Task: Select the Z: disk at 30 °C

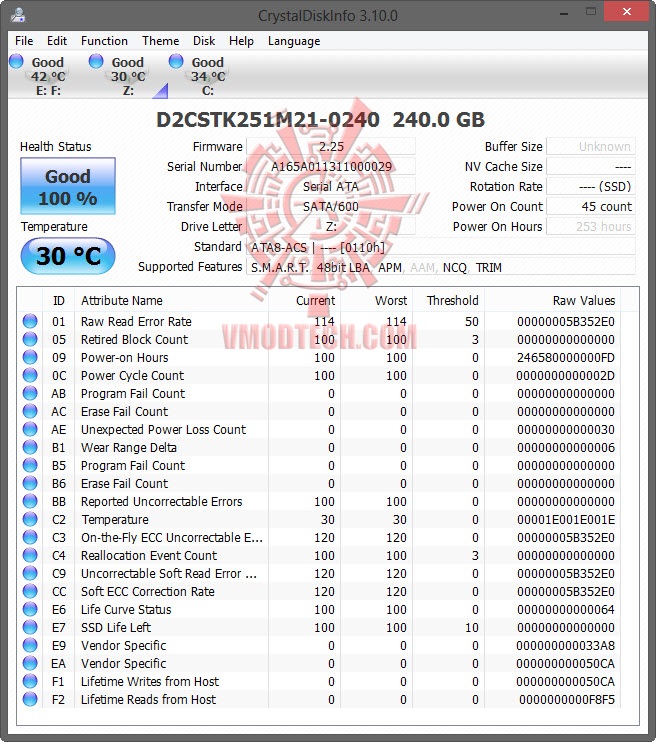Action: click(128, 76)
